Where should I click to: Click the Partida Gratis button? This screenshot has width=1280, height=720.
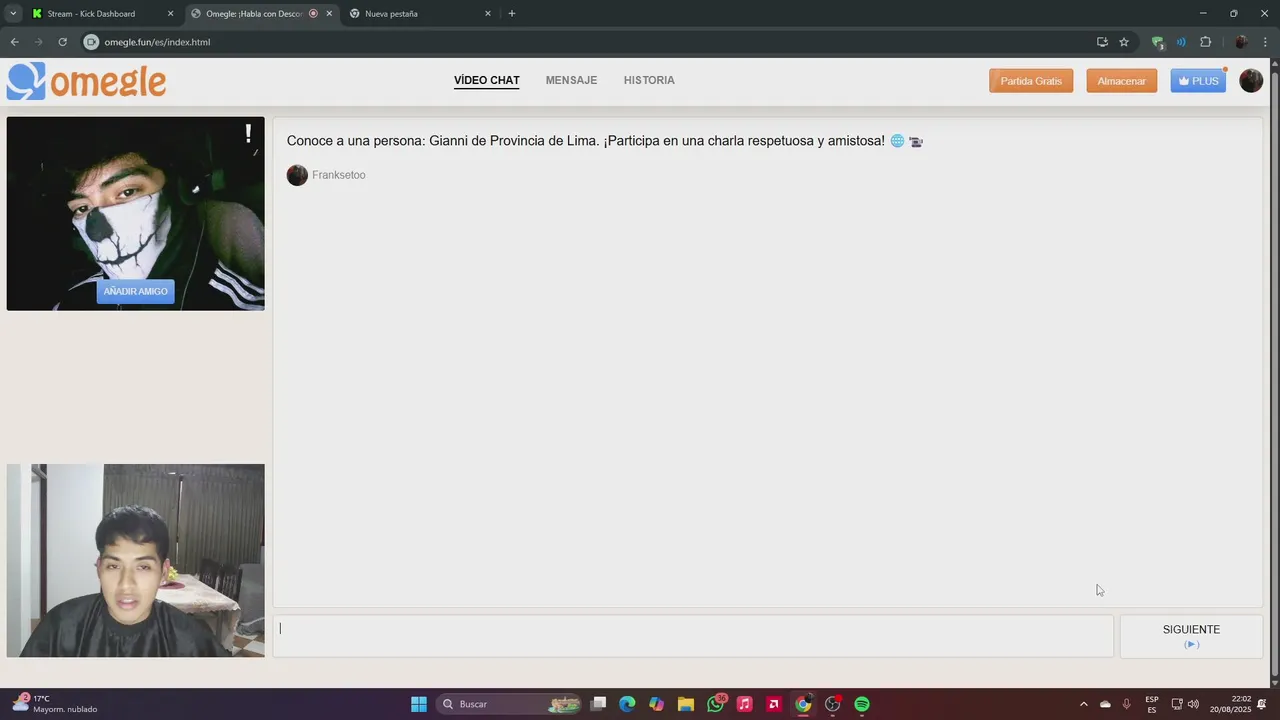point(1031,81)
